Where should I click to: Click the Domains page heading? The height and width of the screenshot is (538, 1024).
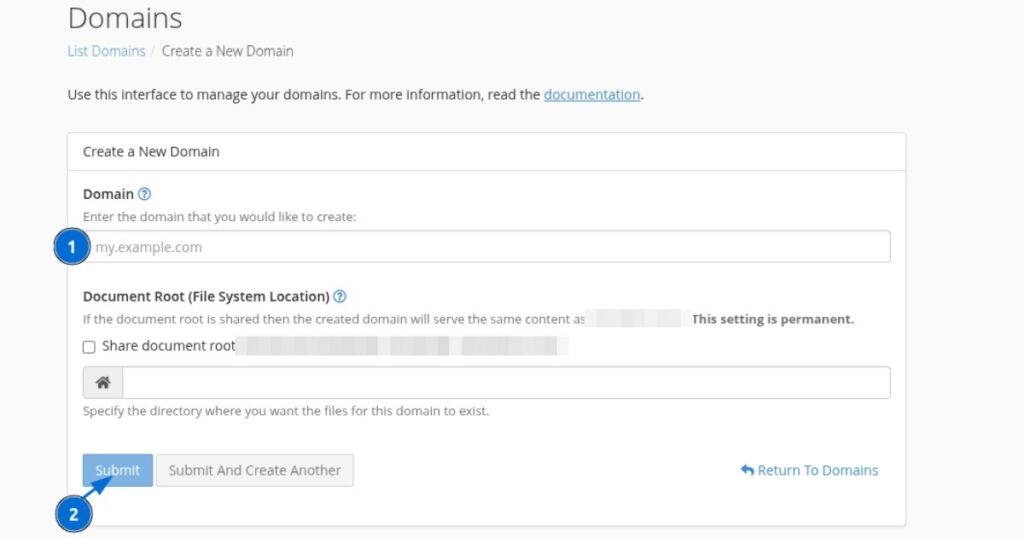pyautogui.click(x=125, y=18)
